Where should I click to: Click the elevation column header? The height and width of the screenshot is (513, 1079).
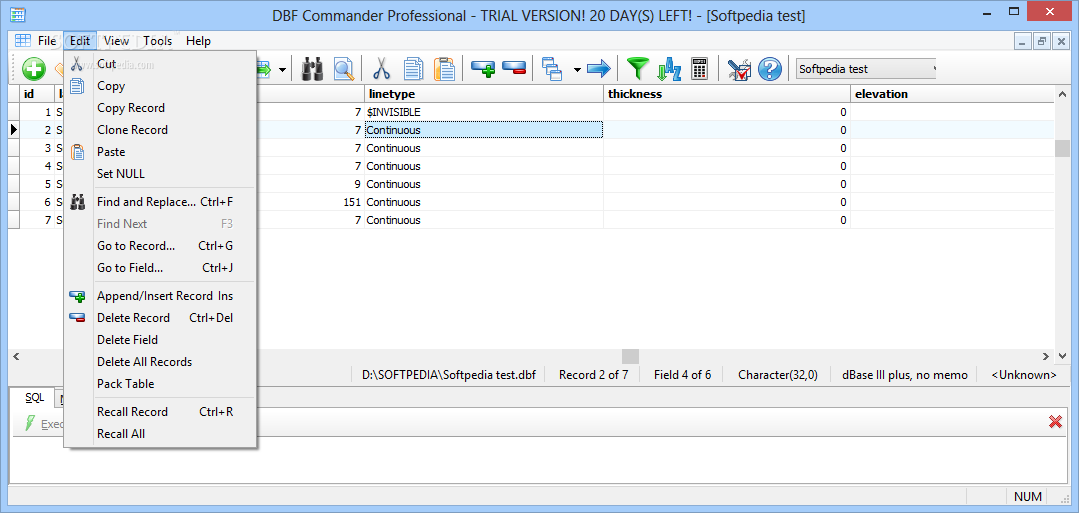point(952,94)
